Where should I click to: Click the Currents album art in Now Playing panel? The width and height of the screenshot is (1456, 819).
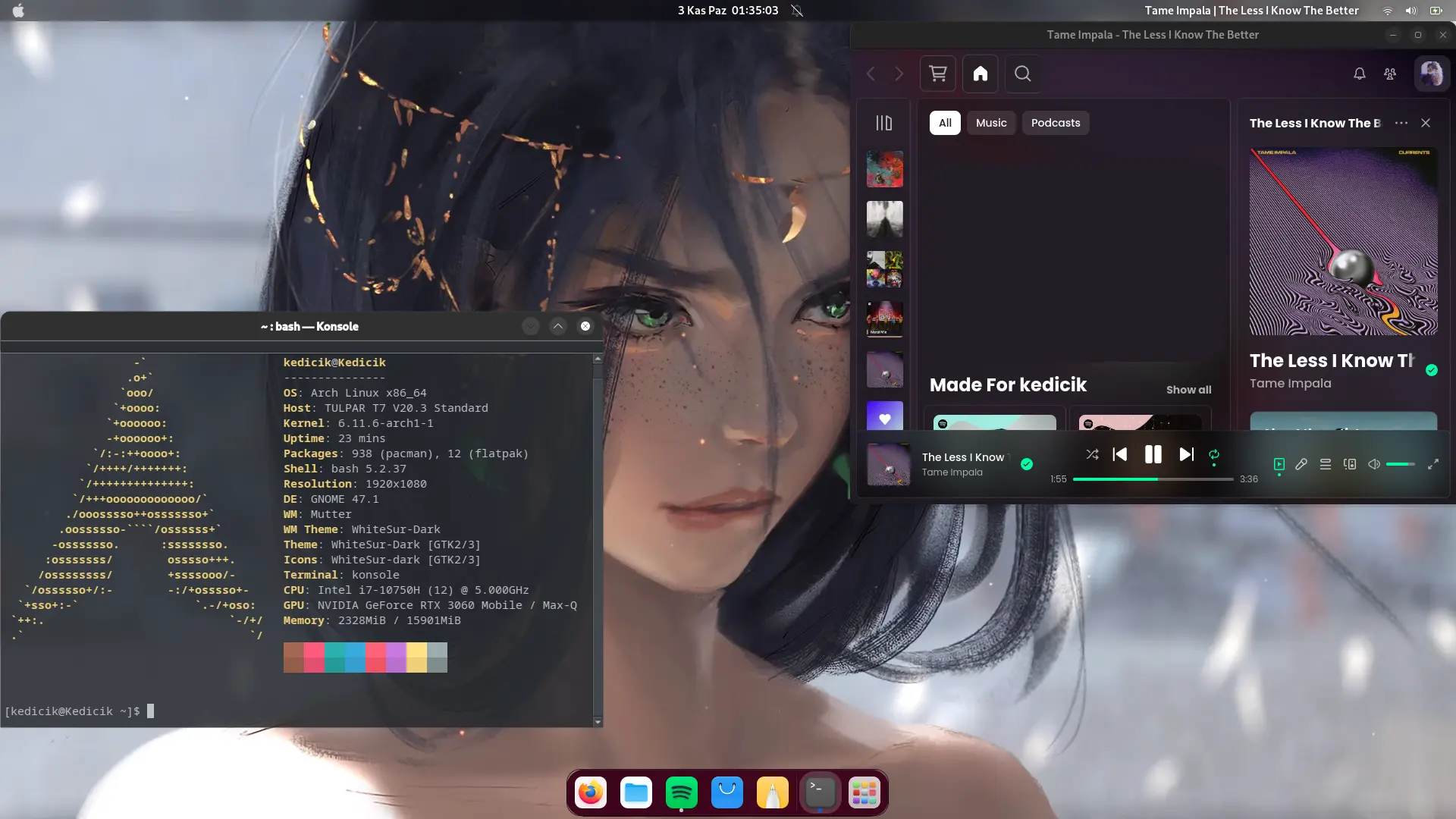pyautogui.click(x=1343, y=241)
